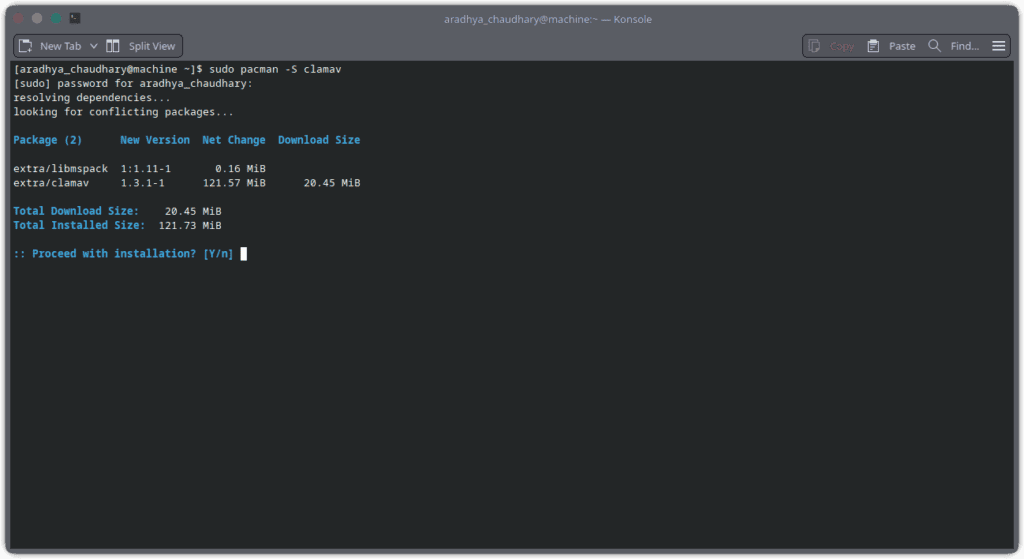Click the 'Net Change' column header
Image resolution: width=1024 pixels, height=559 pixels.
(234, 140)
